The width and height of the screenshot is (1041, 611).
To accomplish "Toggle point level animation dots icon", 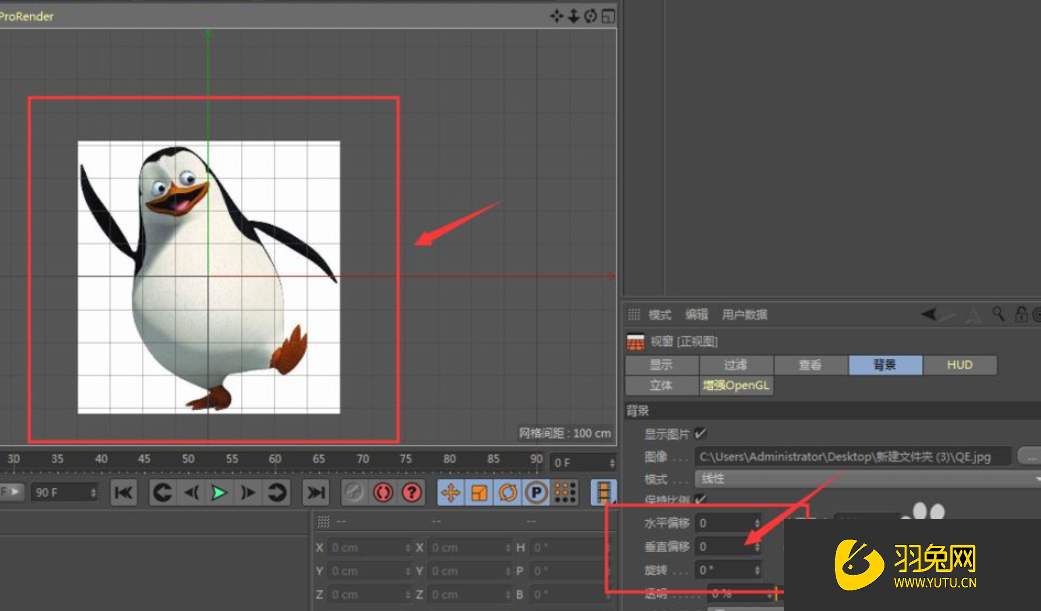I will (565, 492).
